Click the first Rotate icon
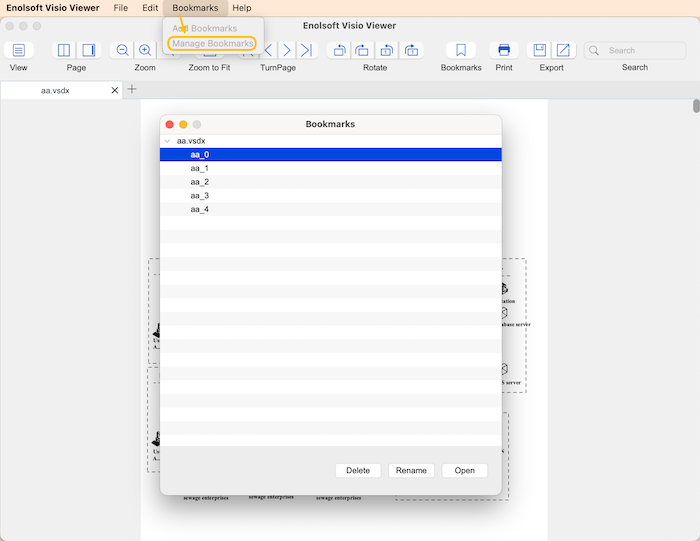Viewport: 700px width, 541px height. click(340, 50)
